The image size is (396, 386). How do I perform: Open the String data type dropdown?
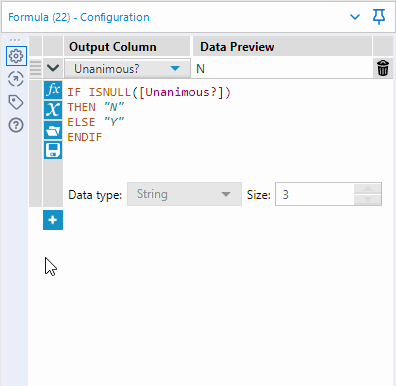click(x=184, y=194)
